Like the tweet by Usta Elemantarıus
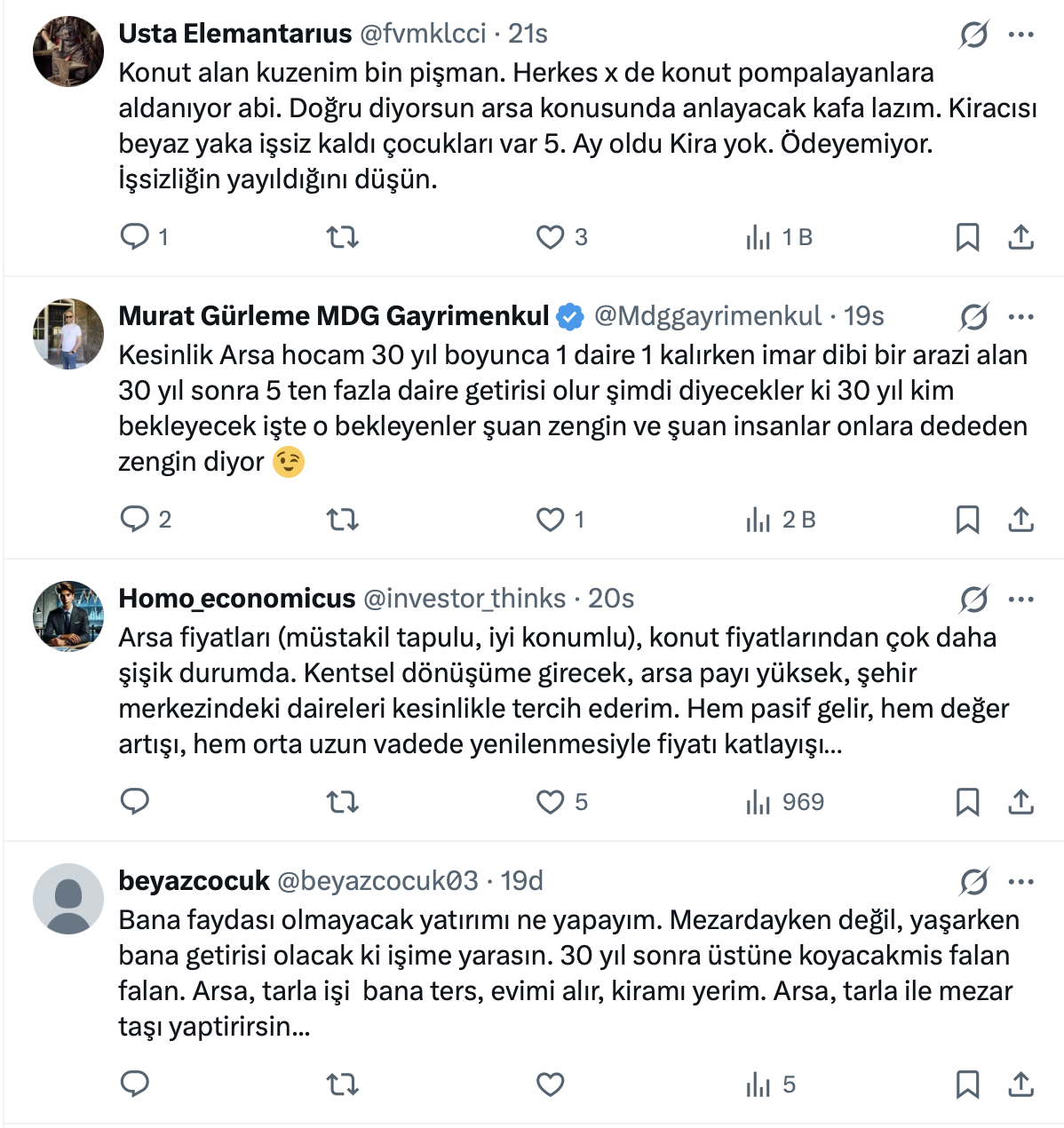The image size is (1064, 1128). pyautogui.click(x=551, y=237)
